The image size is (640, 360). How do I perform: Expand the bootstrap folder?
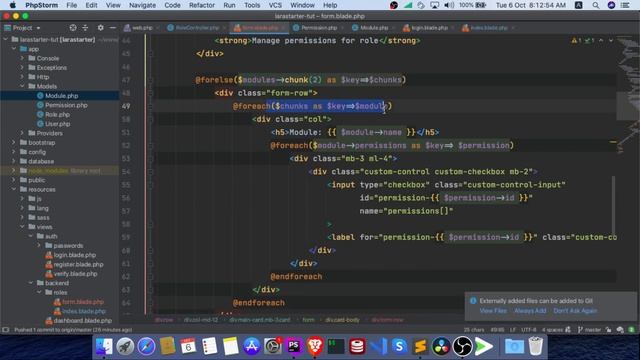[x=14, y=142]
